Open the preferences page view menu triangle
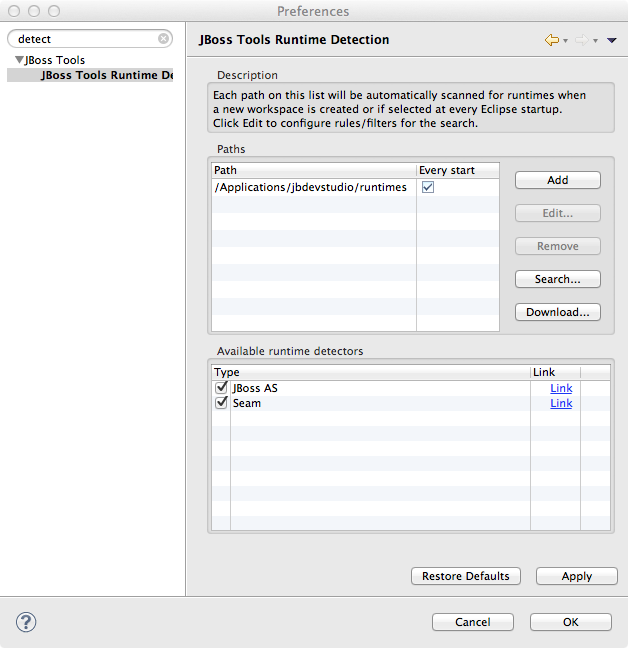The width and height of the screenshot is (628, 648). pos(612,40)
